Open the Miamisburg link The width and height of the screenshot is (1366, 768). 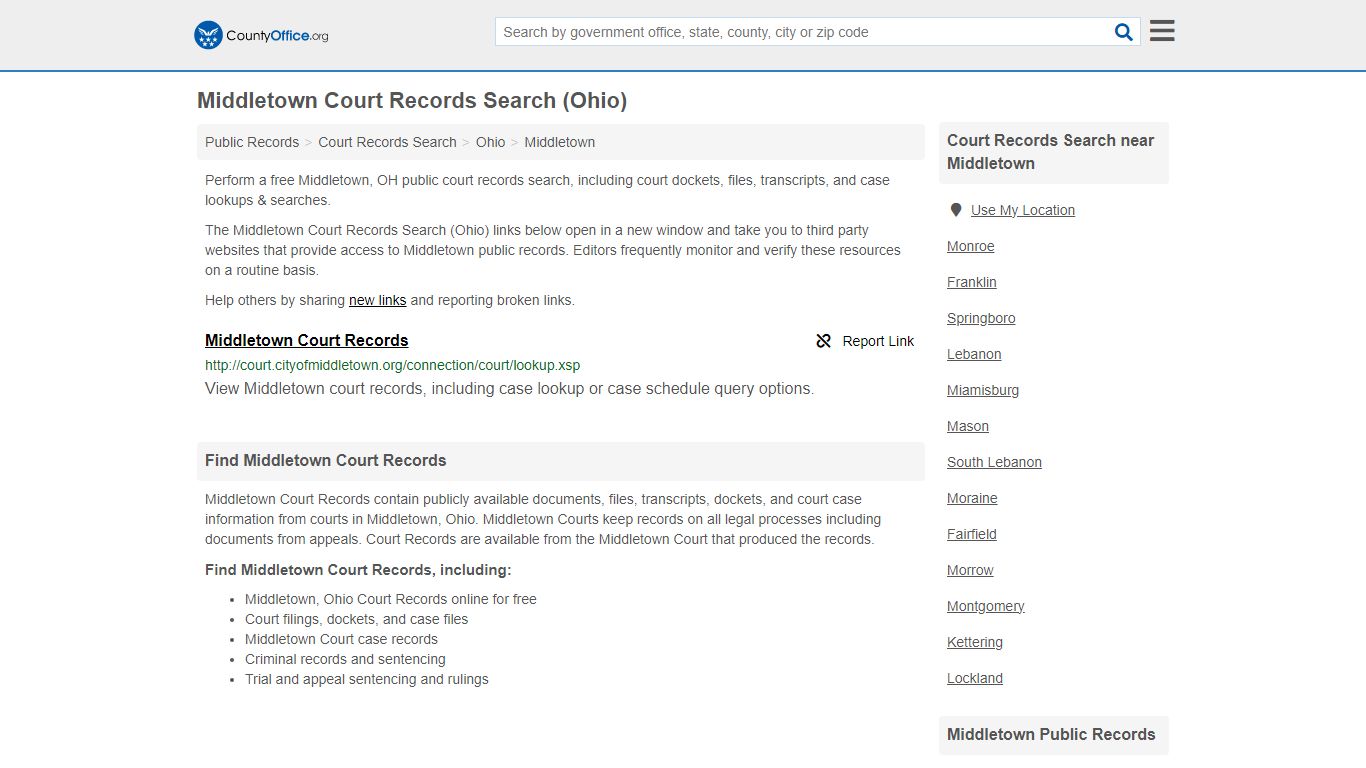tap(983, 390)
